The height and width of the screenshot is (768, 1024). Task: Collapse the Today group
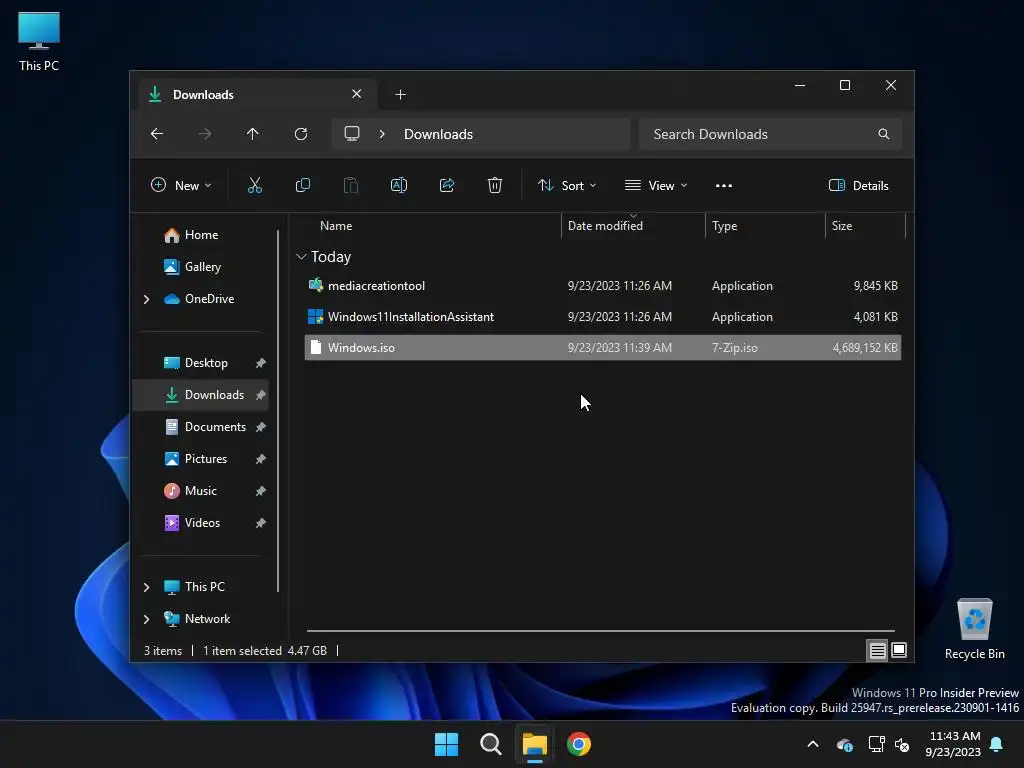(301, 257)
